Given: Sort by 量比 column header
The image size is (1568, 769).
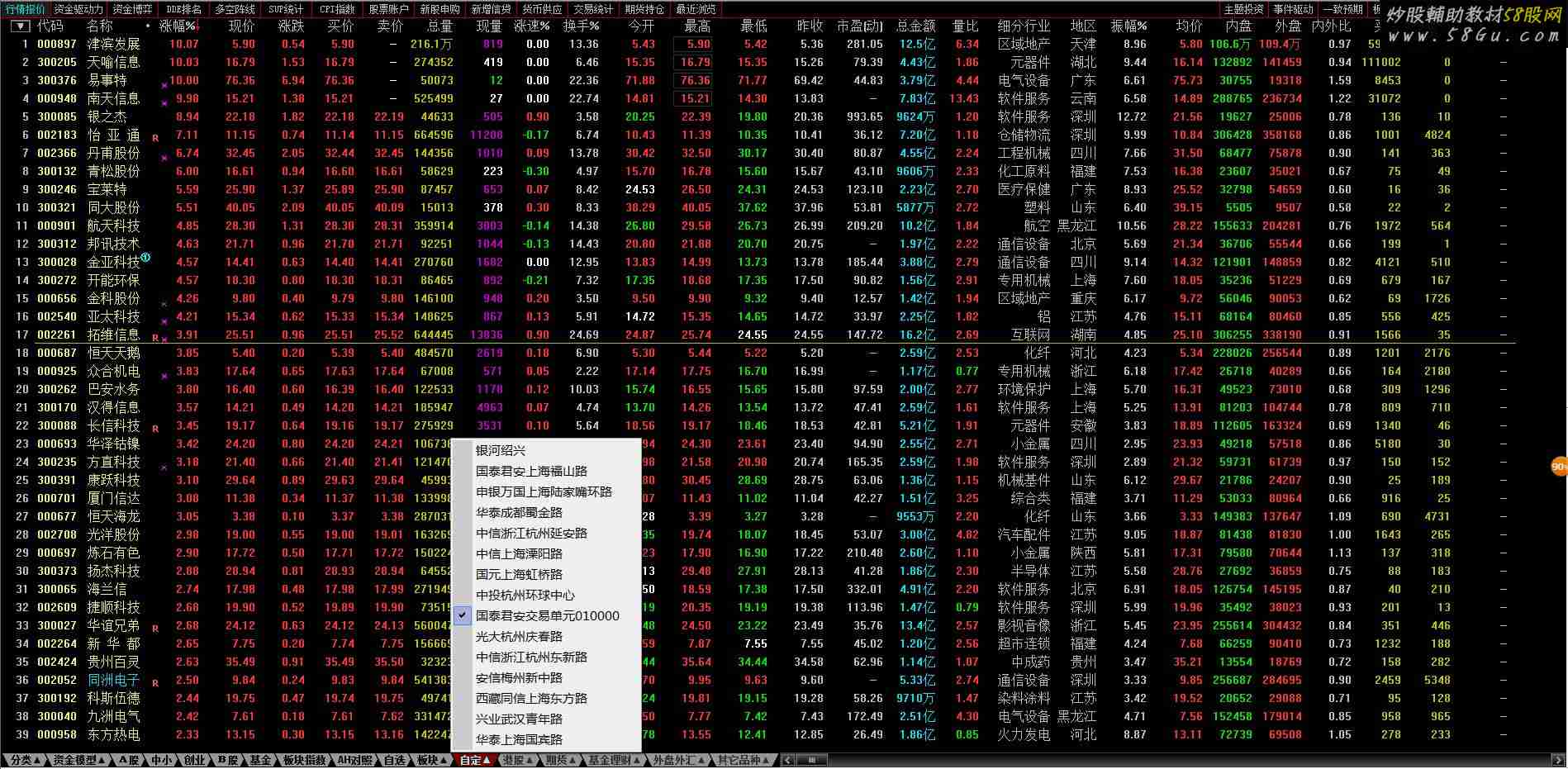Looking at the screenshot, I should (x=965, y=26).
